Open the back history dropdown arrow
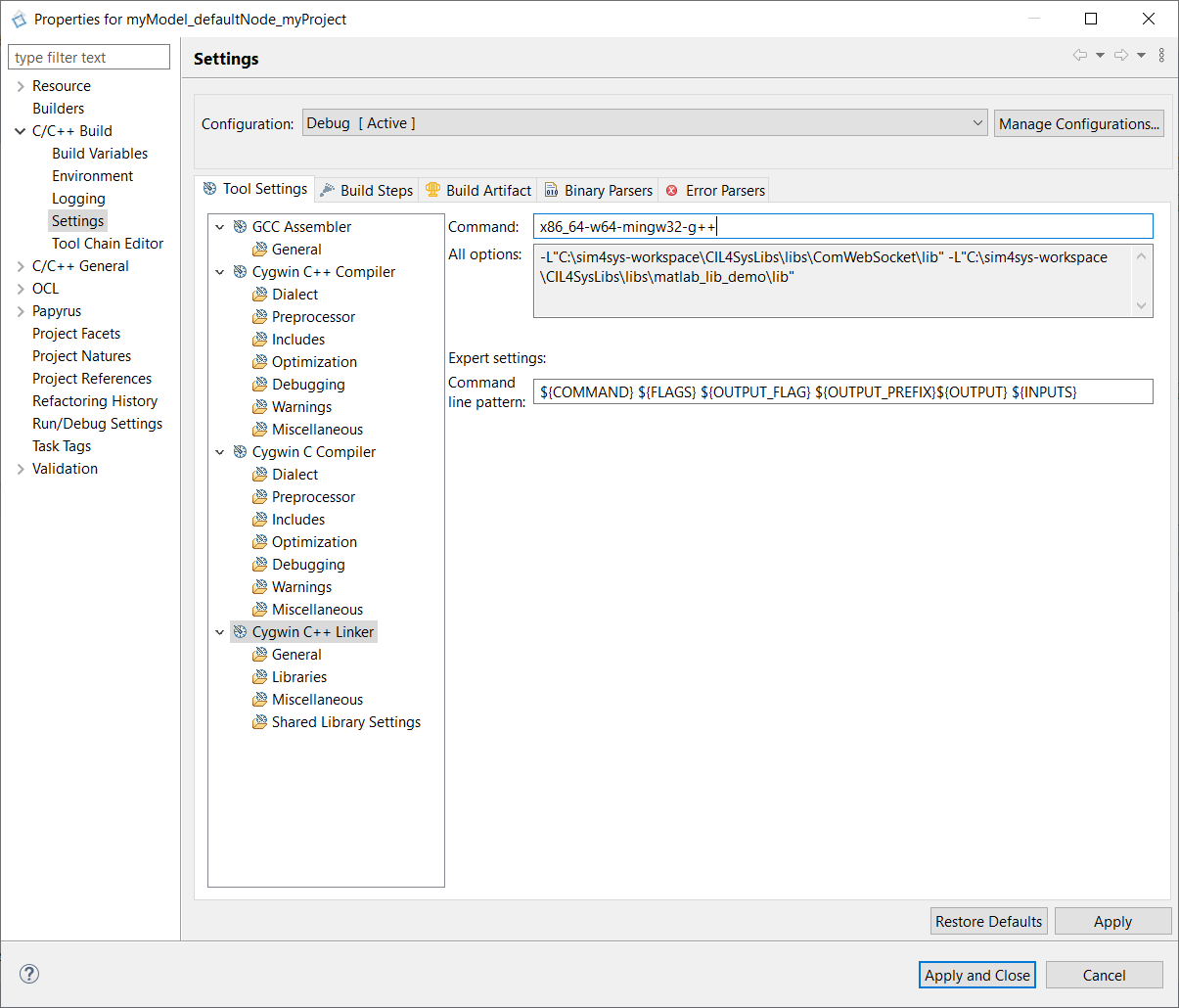Viewport: 1179px width, 1008px height. [x=1100, y=55]
